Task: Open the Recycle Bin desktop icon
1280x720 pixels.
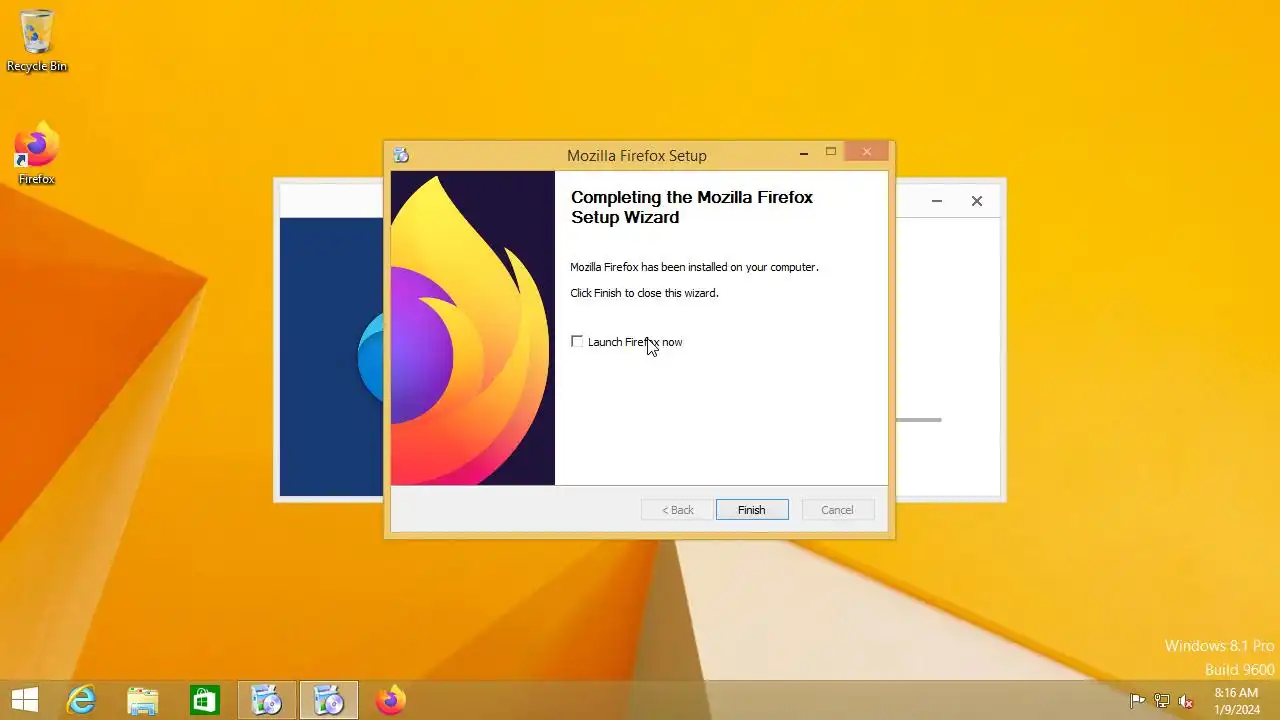Action: [x=37, y=41]
